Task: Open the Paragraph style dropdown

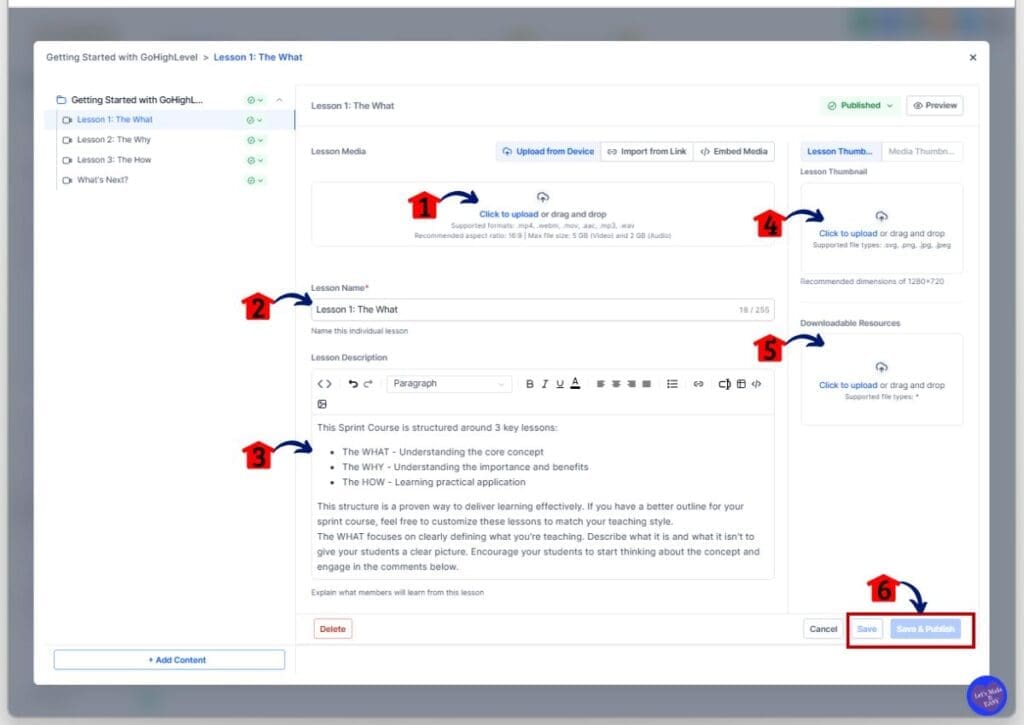Action: [450, 383]
